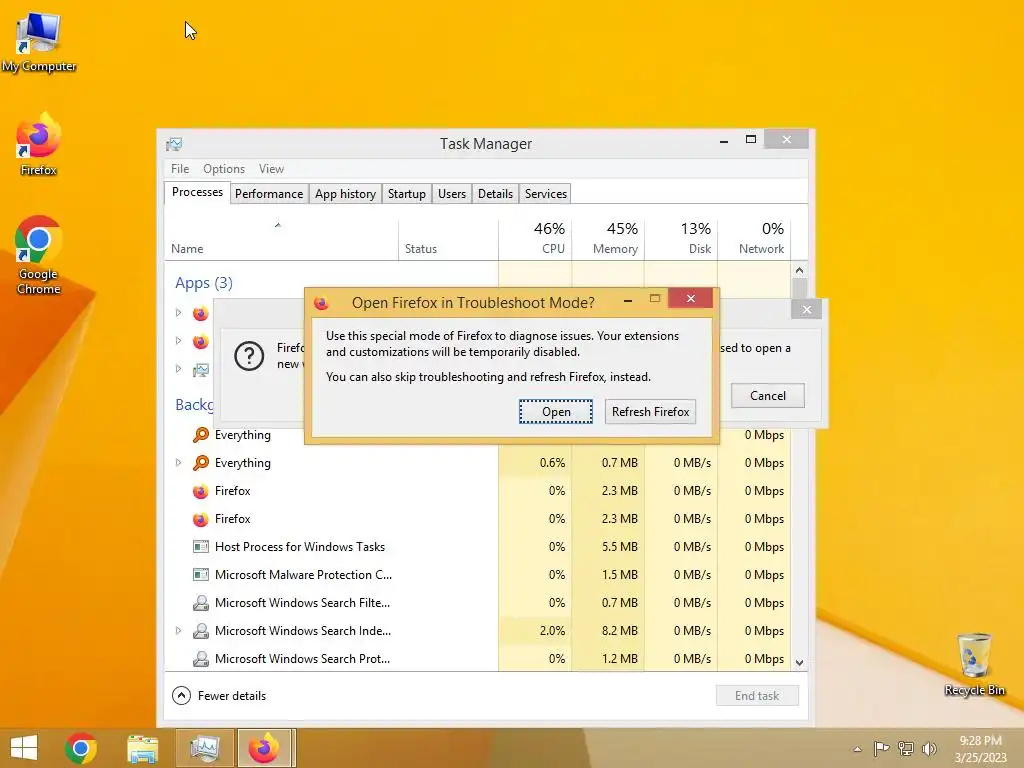The height and width of the screenshot is (768, 1024).
Task: Click the Host Process for Windows Tasks icon
Action: pos(200,547)
